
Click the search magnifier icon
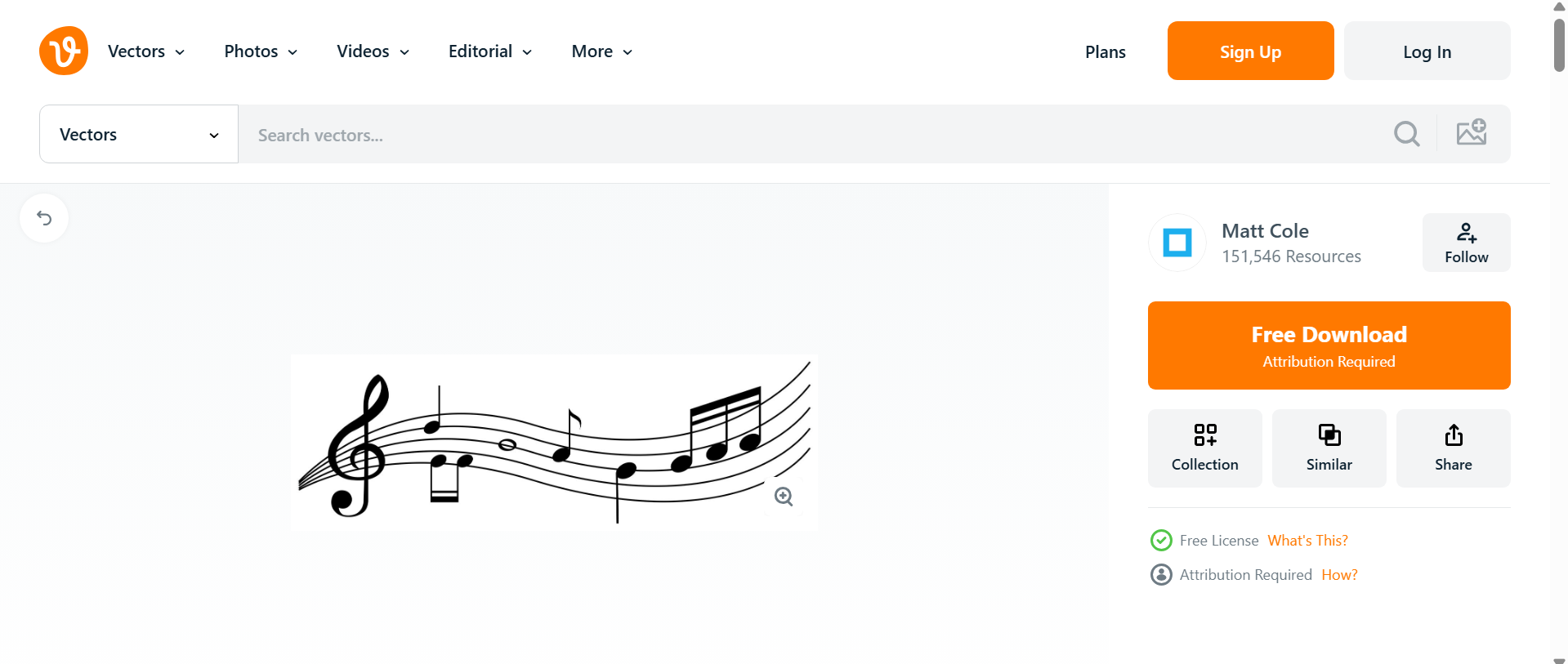coord(1406,134)
